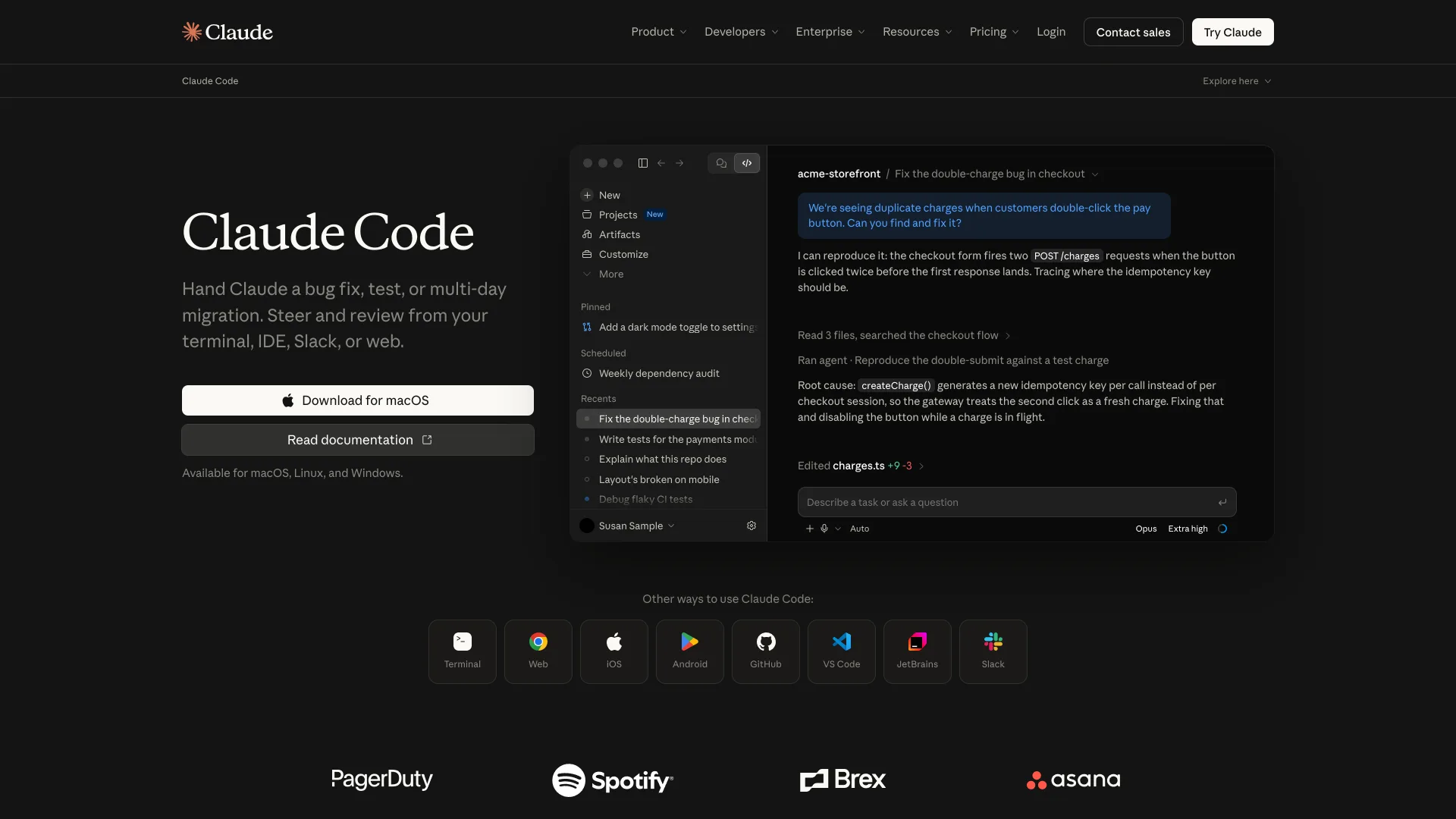Click the microphone icon below the input
Viewport: 1456px width, 819px height.
point(824,529)
